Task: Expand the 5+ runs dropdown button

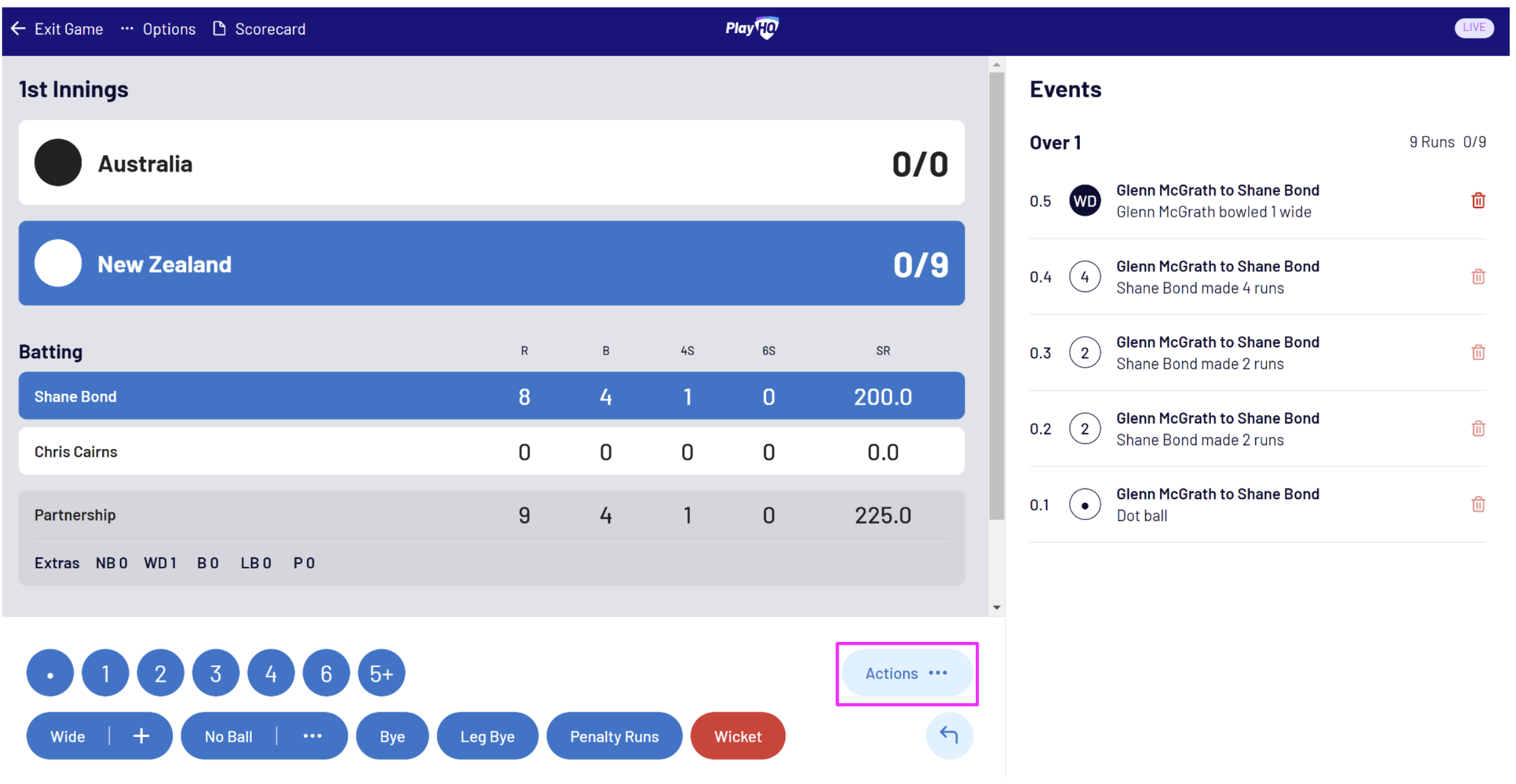Action: click(x=382, y=672)
